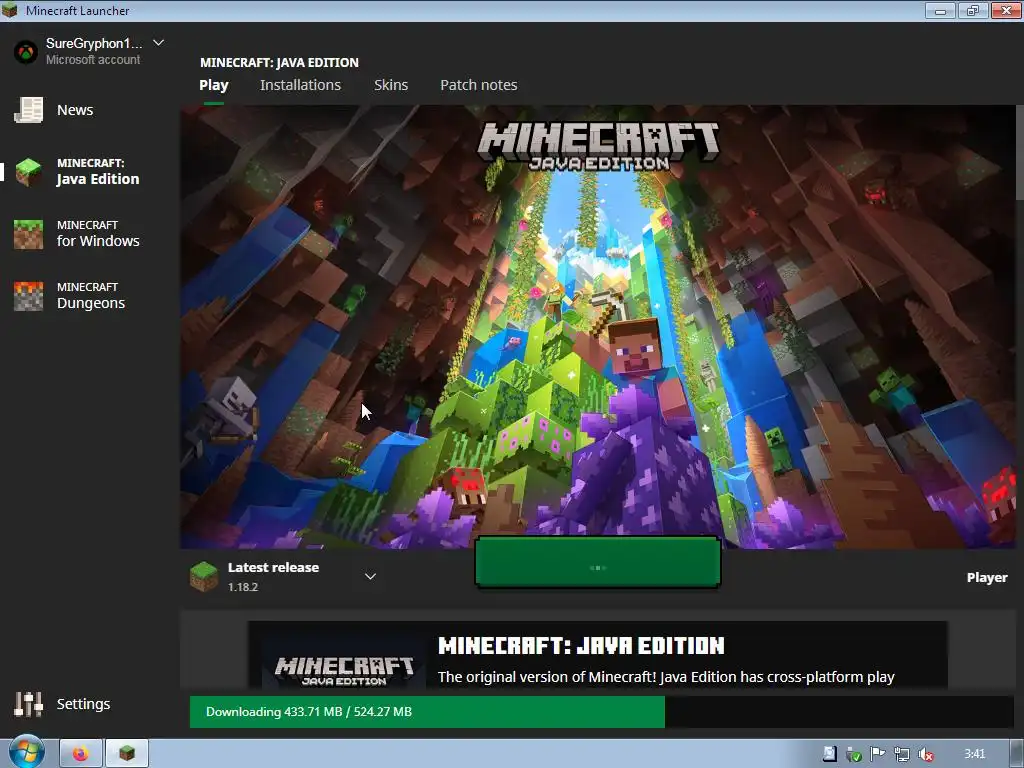Open Firefox from the taskbar
The image size is (1024, 768).
(x=81, y=754)
